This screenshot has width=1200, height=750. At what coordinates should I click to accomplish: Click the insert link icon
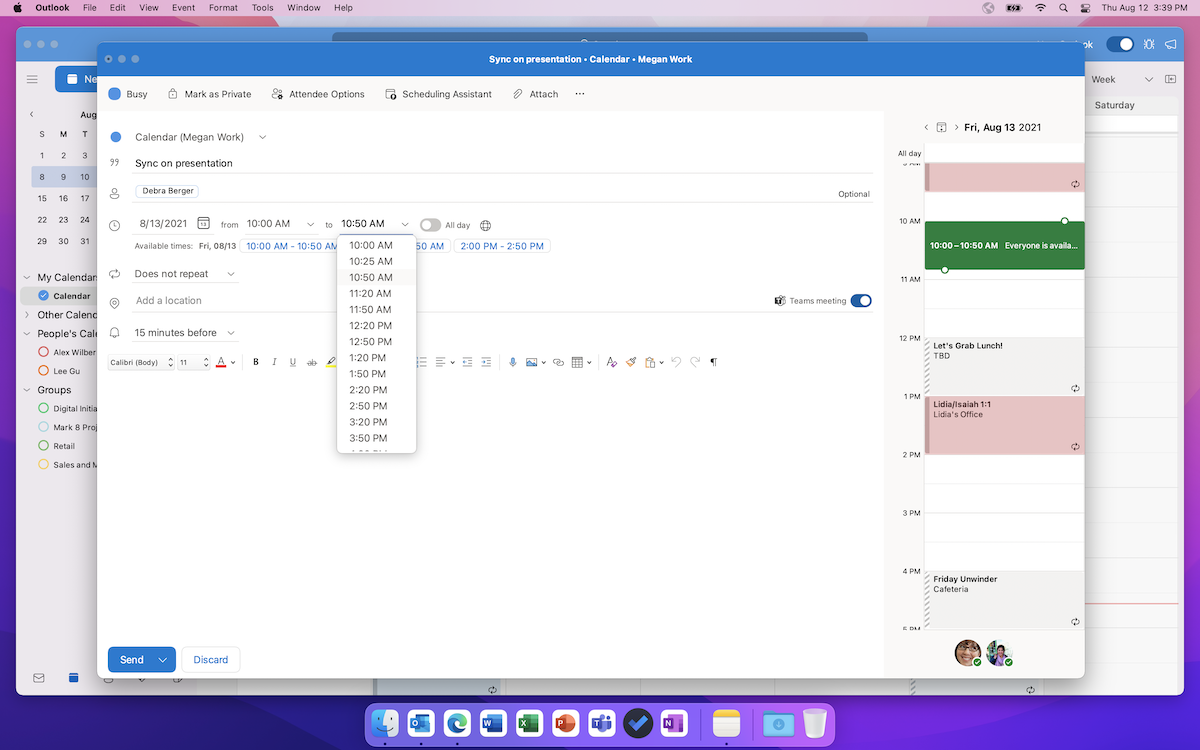point(558,362)
